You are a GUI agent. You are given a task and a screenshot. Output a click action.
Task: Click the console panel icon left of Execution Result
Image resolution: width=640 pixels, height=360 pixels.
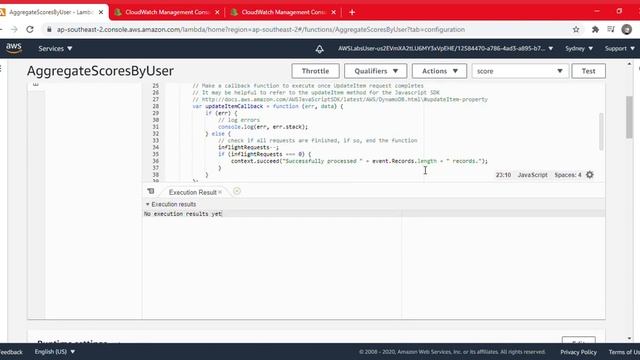[151, 191]
